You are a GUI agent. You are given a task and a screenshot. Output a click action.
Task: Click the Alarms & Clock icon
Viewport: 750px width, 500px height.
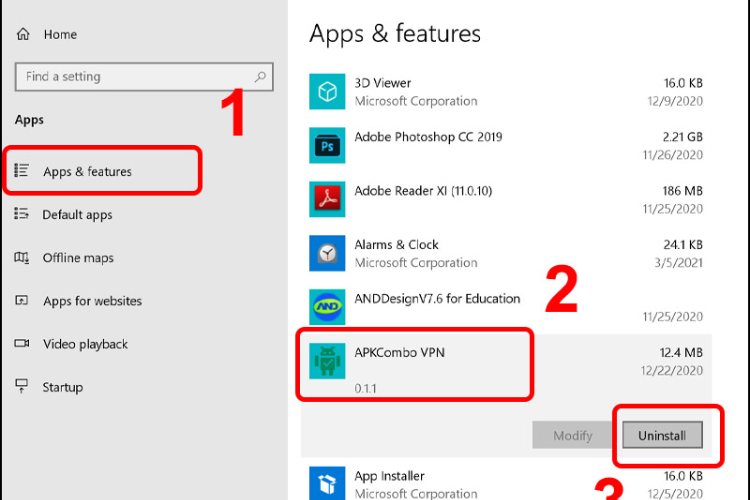pos(327,254)
